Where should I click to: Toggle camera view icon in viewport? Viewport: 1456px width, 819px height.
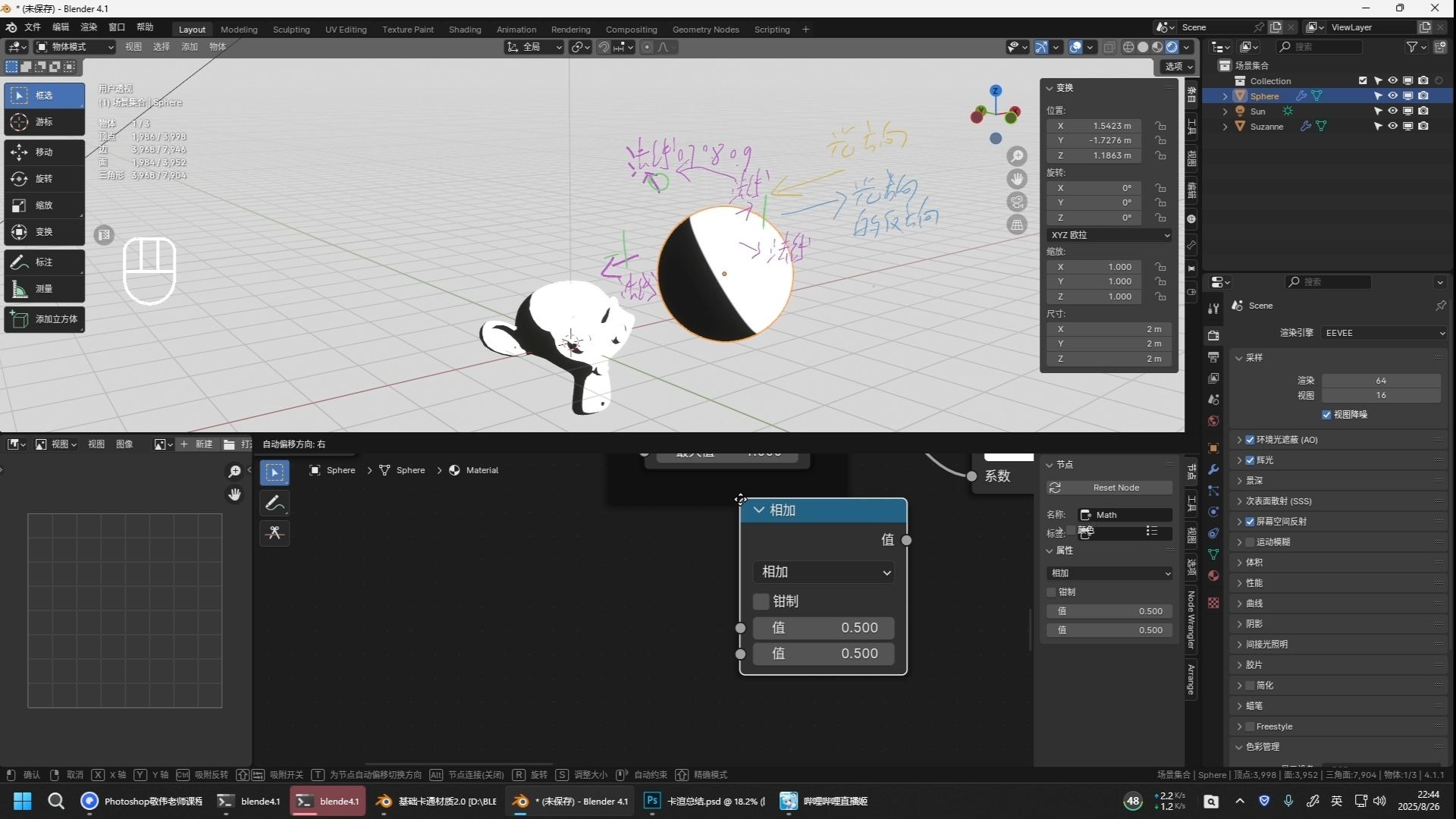1017,202
